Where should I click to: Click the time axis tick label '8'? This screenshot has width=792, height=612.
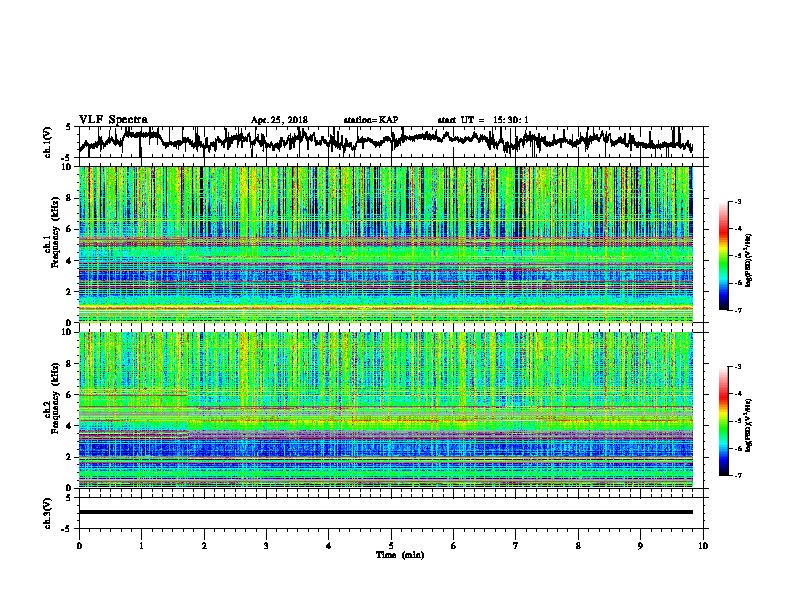pos(578,545)
